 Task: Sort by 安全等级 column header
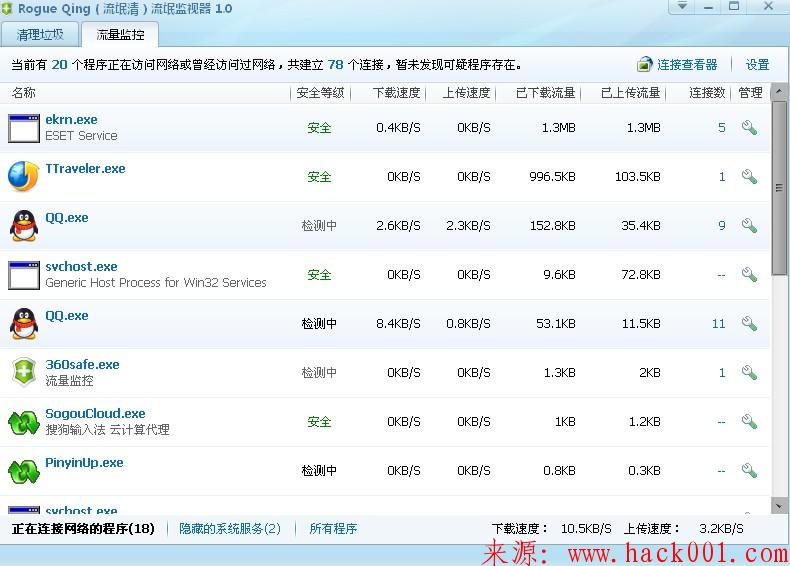coord(320,93)
